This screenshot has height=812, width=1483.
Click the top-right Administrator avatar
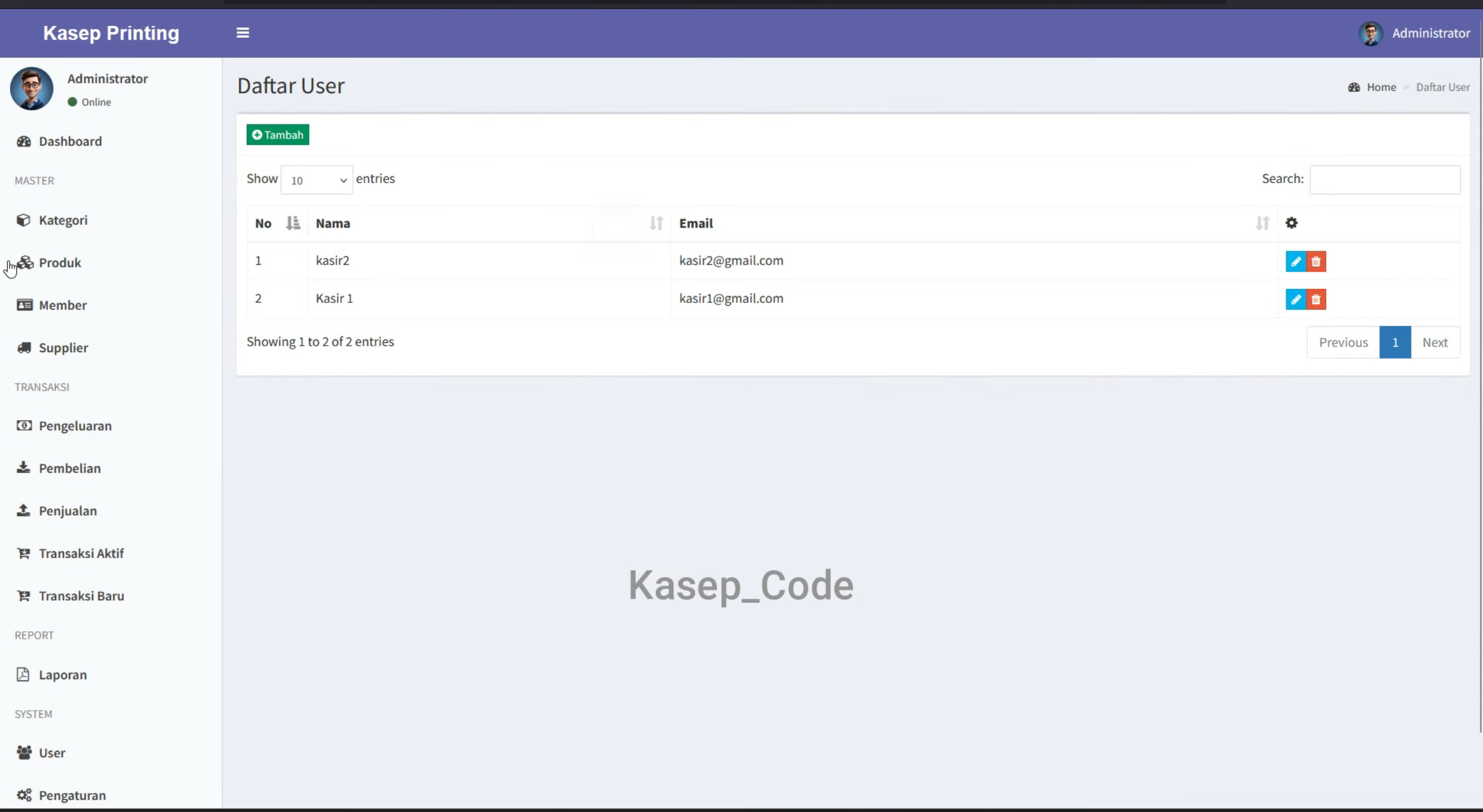coord(1371,34)
